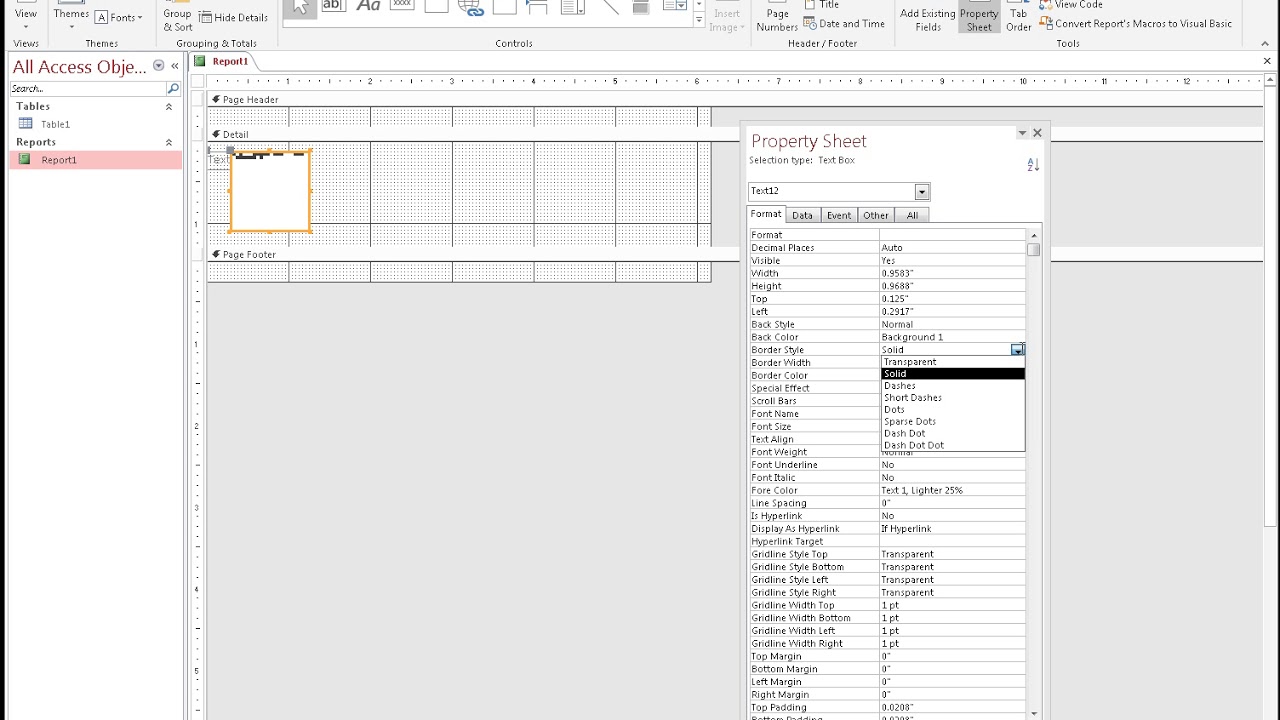This screenshot has height=720, width=1280.
Task: Collapse the Tables group
Action: click(x=168, y=106)
